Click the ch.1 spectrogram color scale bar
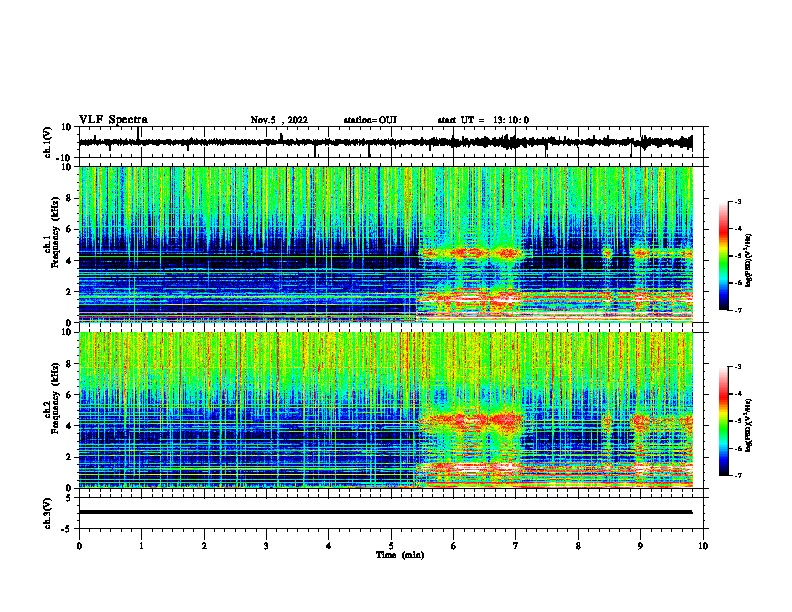This screenshot has height=612, width=792. [724, 256]
